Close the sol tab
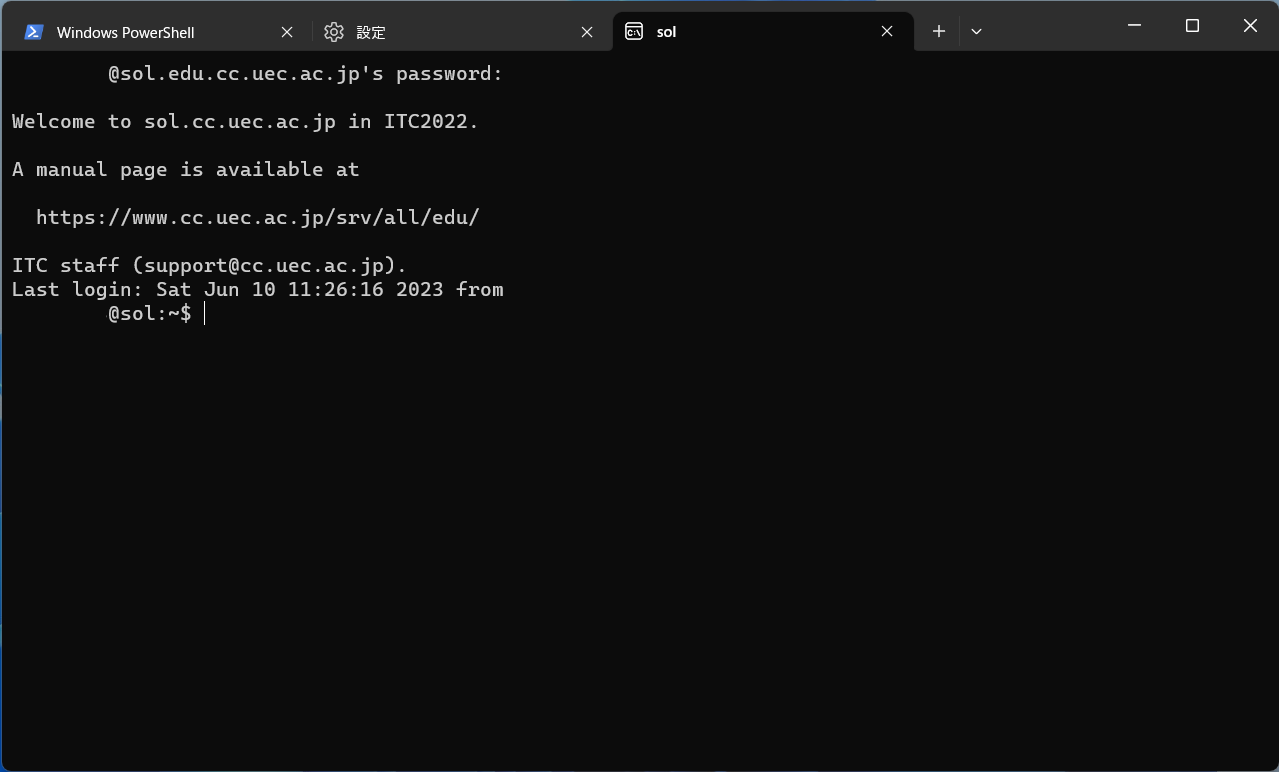 (x=887, y=32)
